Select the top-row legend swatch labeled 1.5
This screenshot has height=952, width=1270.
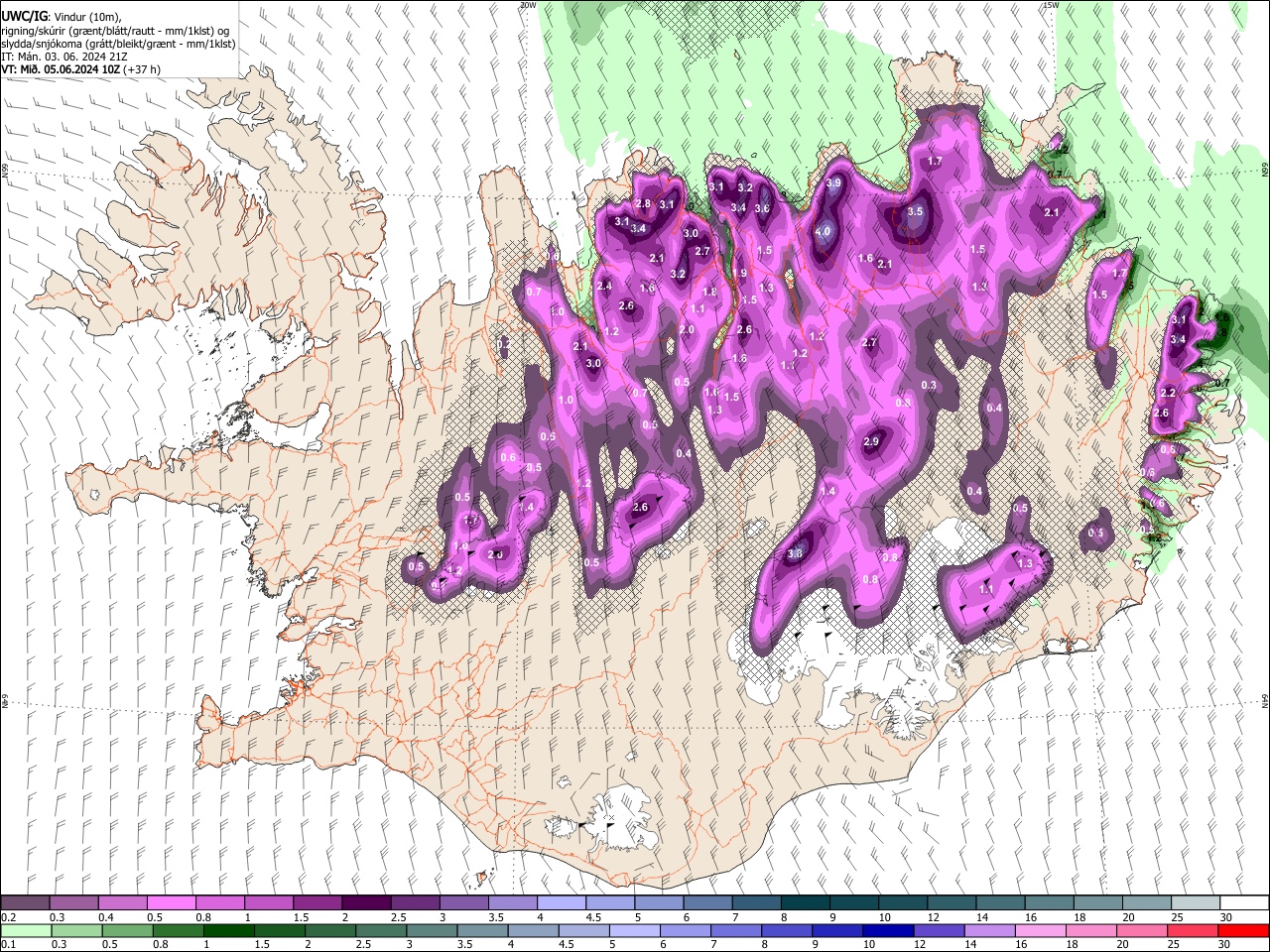click(317, 902)
